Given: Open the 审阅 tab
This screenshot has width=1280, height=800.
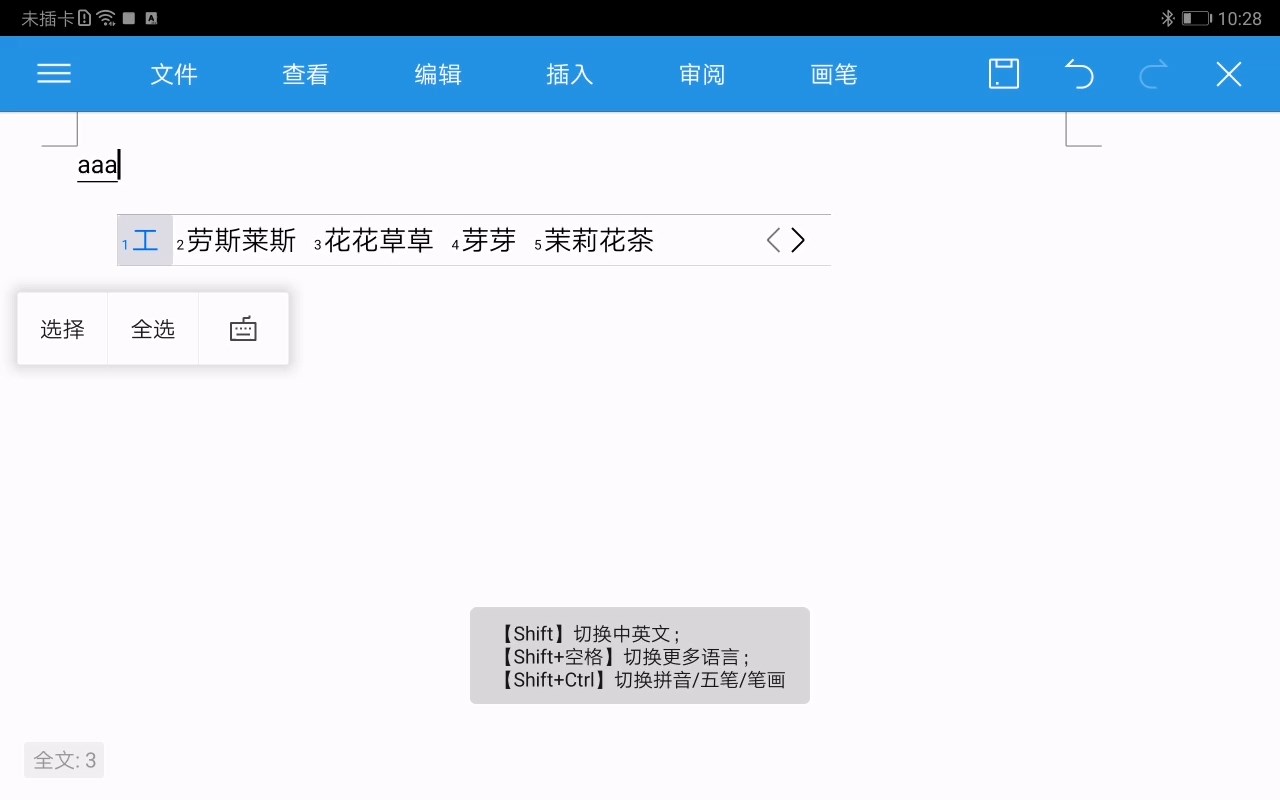Looking at the screenshot, I should 702,74.
